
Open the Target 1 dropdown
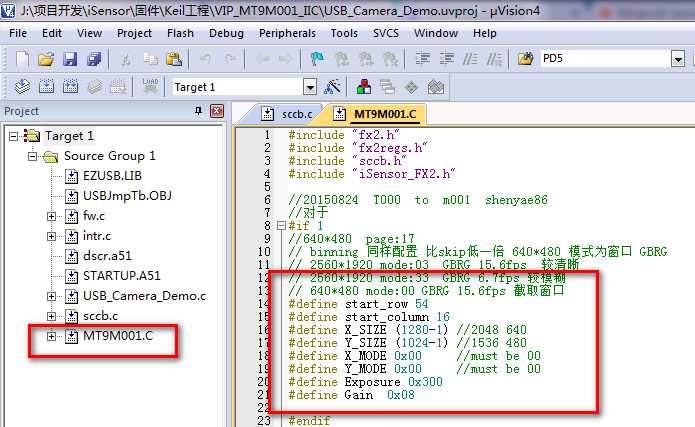click(x=310, y=87)
